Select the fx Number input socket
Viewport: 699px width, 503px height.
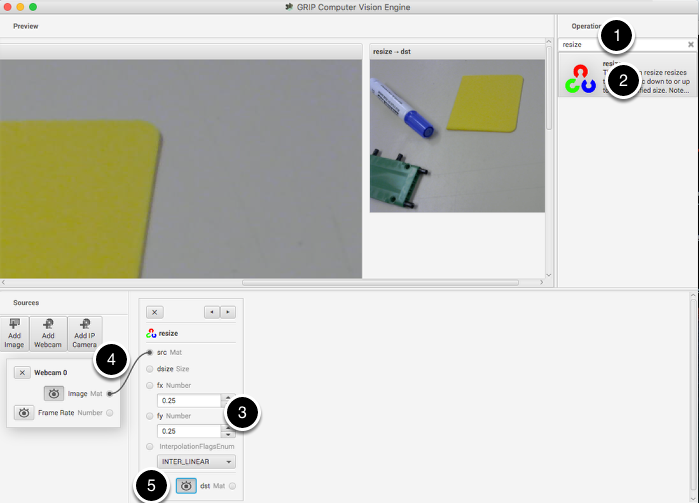pyautogui.click(x=150, y=385)
